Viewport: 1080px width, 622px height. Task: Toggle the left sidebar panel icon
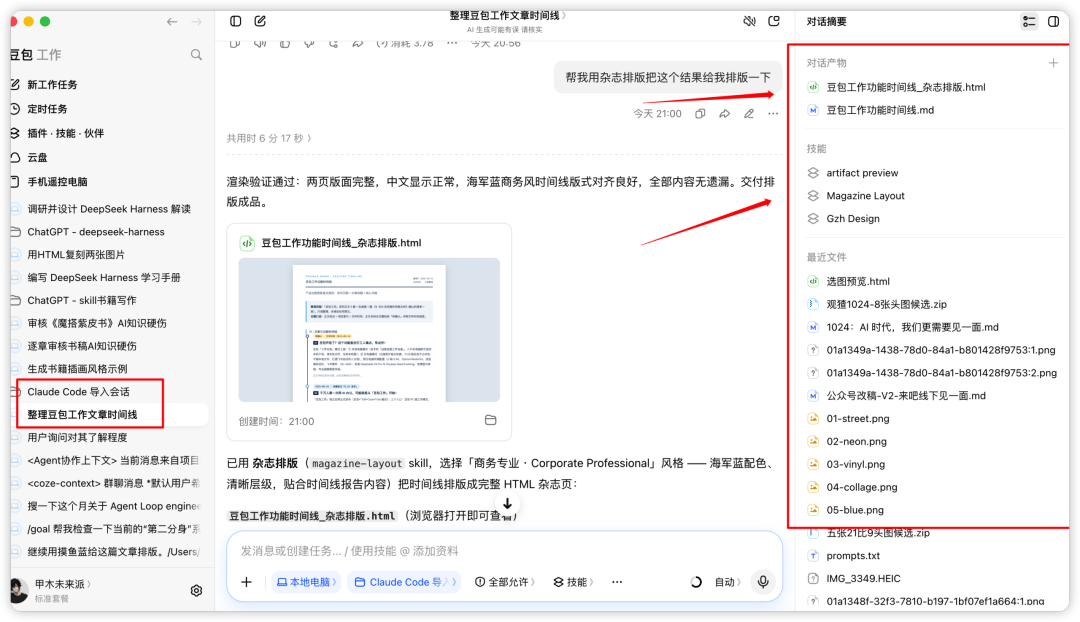[236, 21]
